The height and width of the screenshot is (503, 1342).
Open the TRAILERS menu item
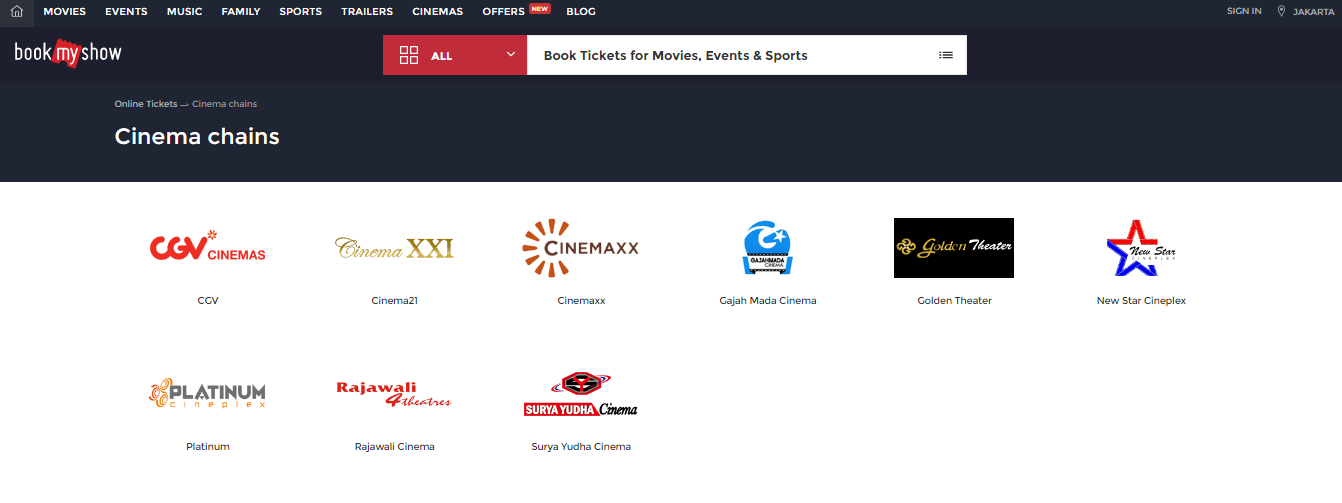[367, 12]
